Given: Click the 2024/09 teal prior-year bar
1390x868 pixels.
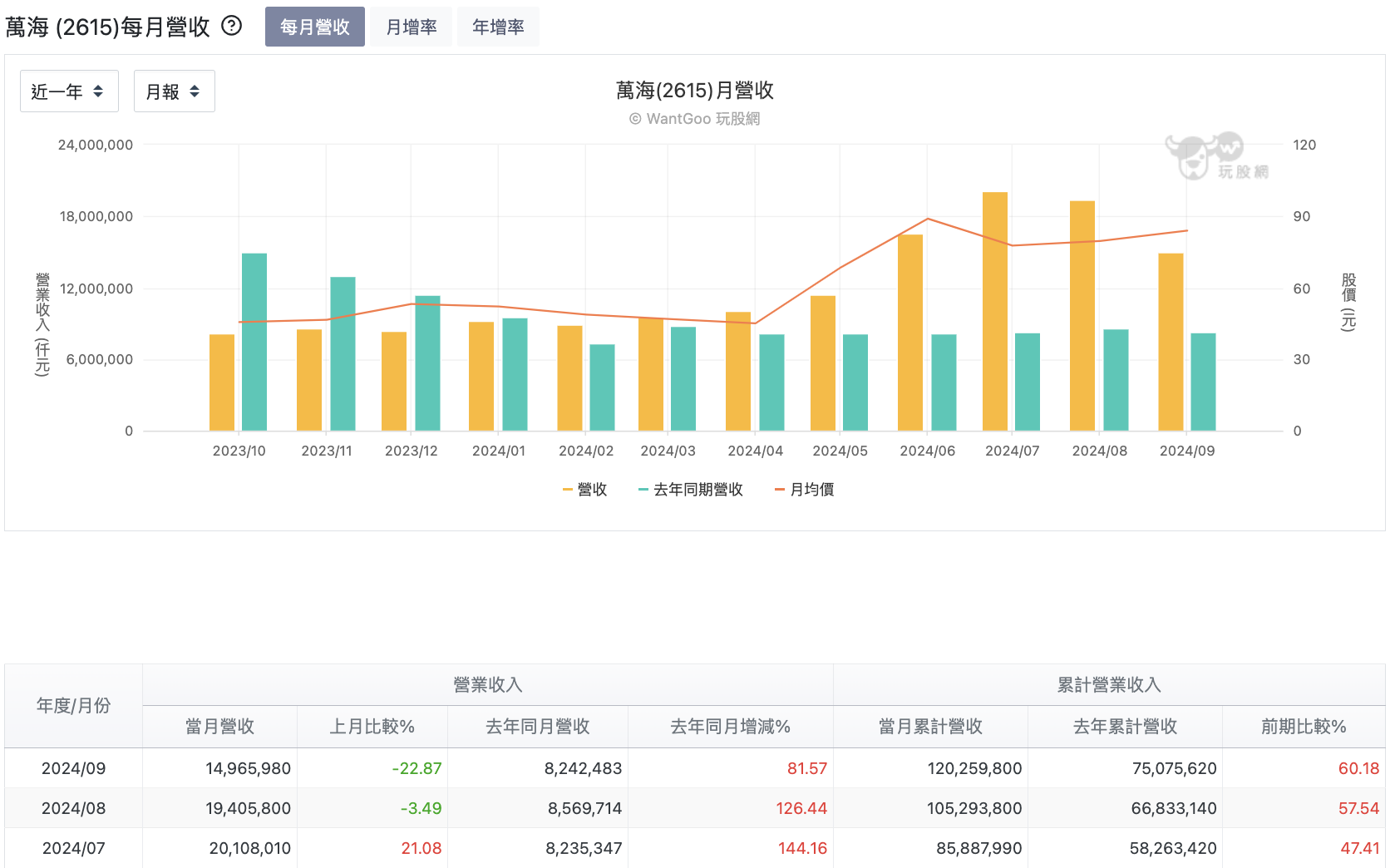Looking at the screenshot, I should [x=1203, y=382].
